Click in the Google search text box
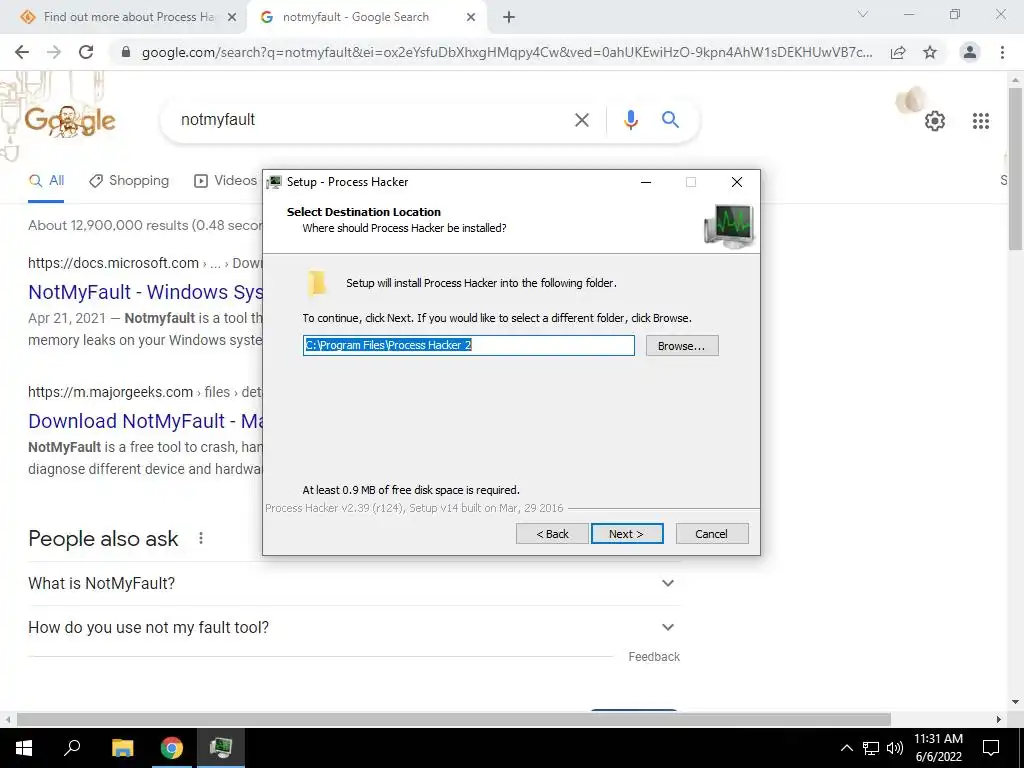The width and height of the screenshot is (1024, 768). [x=372, y=120]
